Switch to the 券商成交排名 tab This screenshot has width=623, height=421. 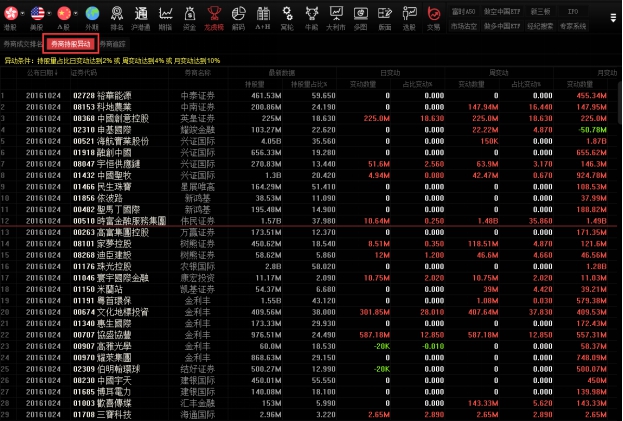(x=21, y=45)
